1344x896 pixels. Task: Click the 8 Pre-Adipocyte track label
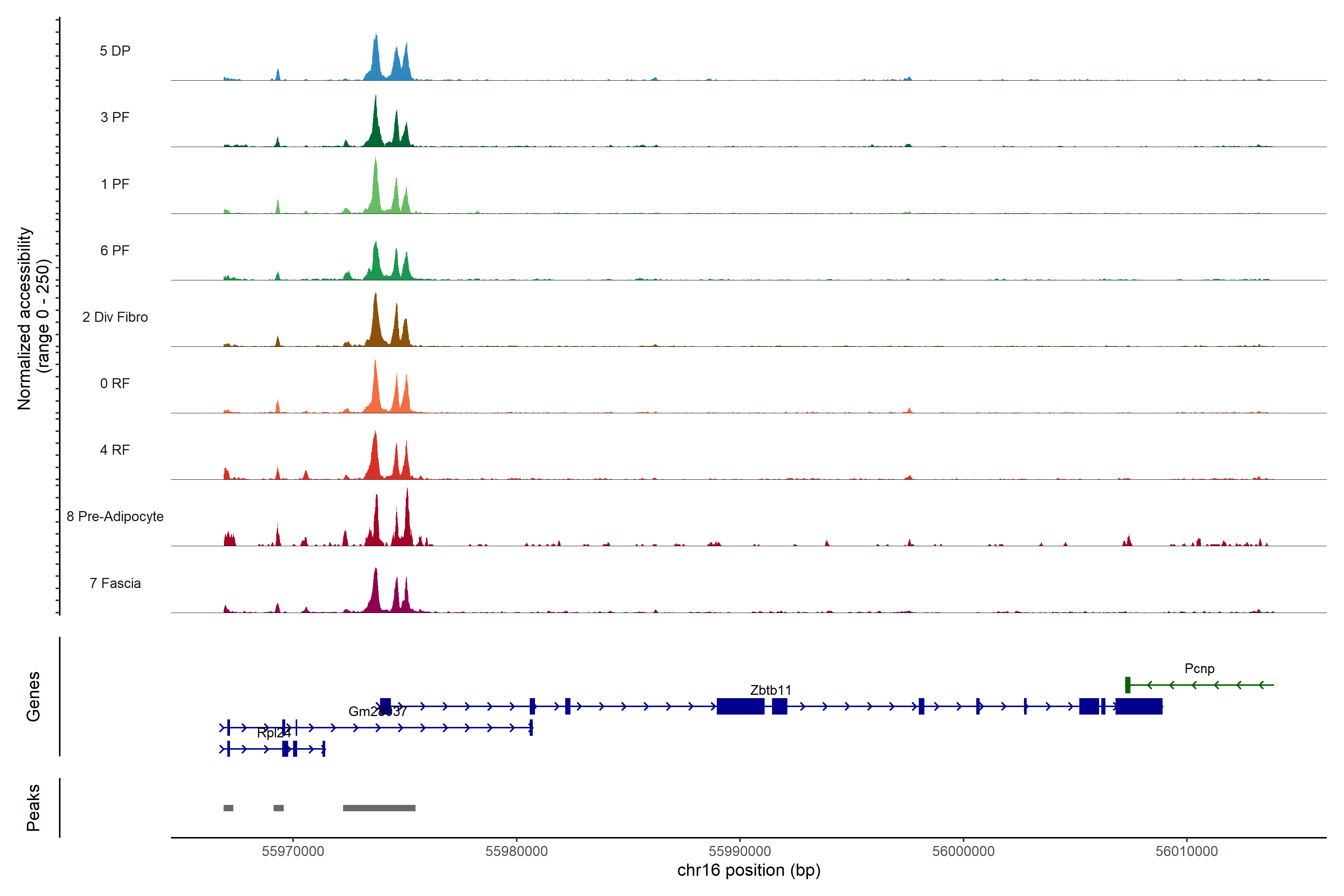point(115,516)
